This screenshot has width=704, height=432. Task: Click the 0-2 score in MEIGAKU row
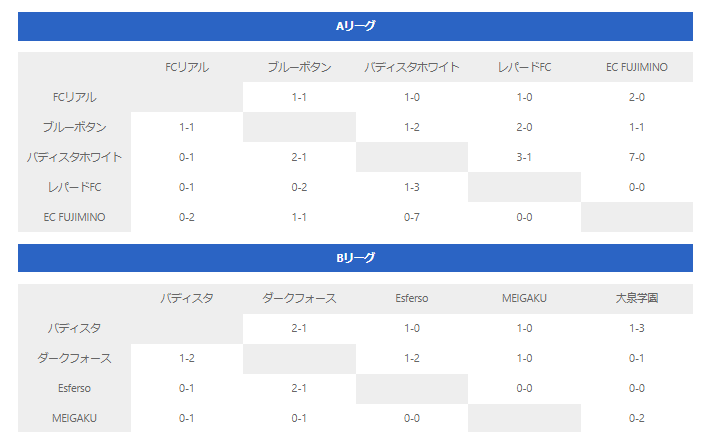coord(637,418)
